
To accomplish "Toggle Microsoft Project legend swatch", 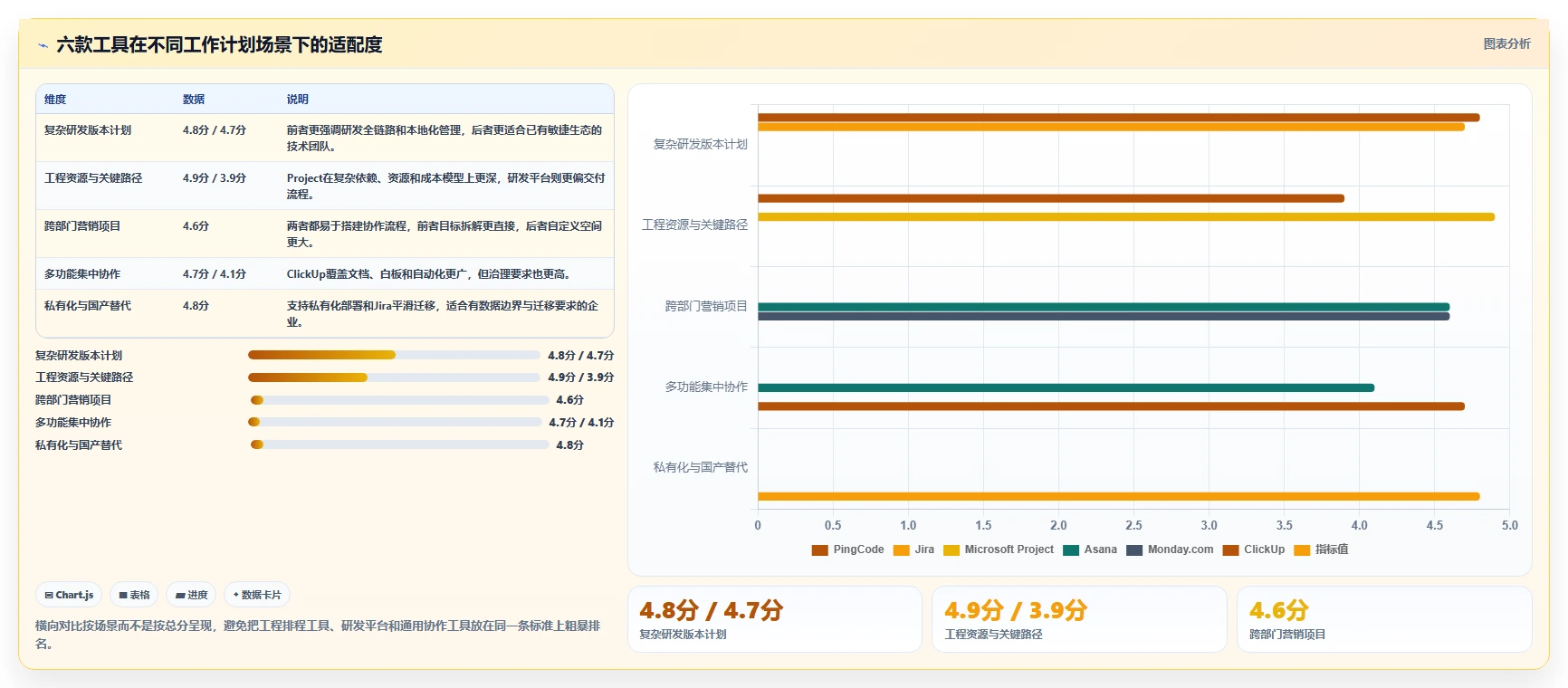I will click(x=951, y=549).
